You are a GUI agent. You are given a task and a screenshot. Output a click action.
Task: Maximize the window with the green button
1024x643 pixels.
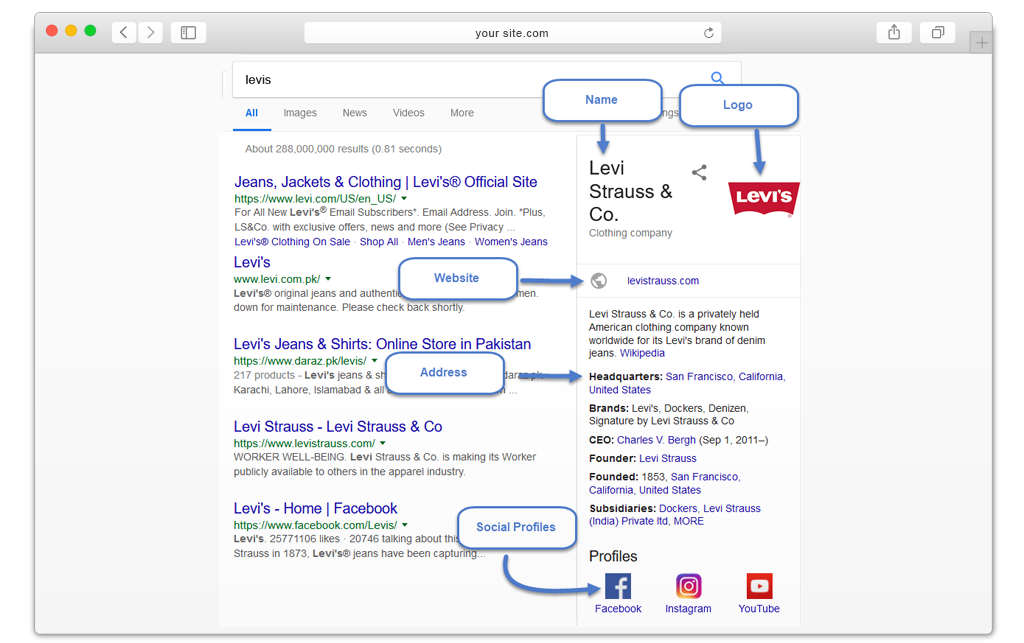point(90,31)
